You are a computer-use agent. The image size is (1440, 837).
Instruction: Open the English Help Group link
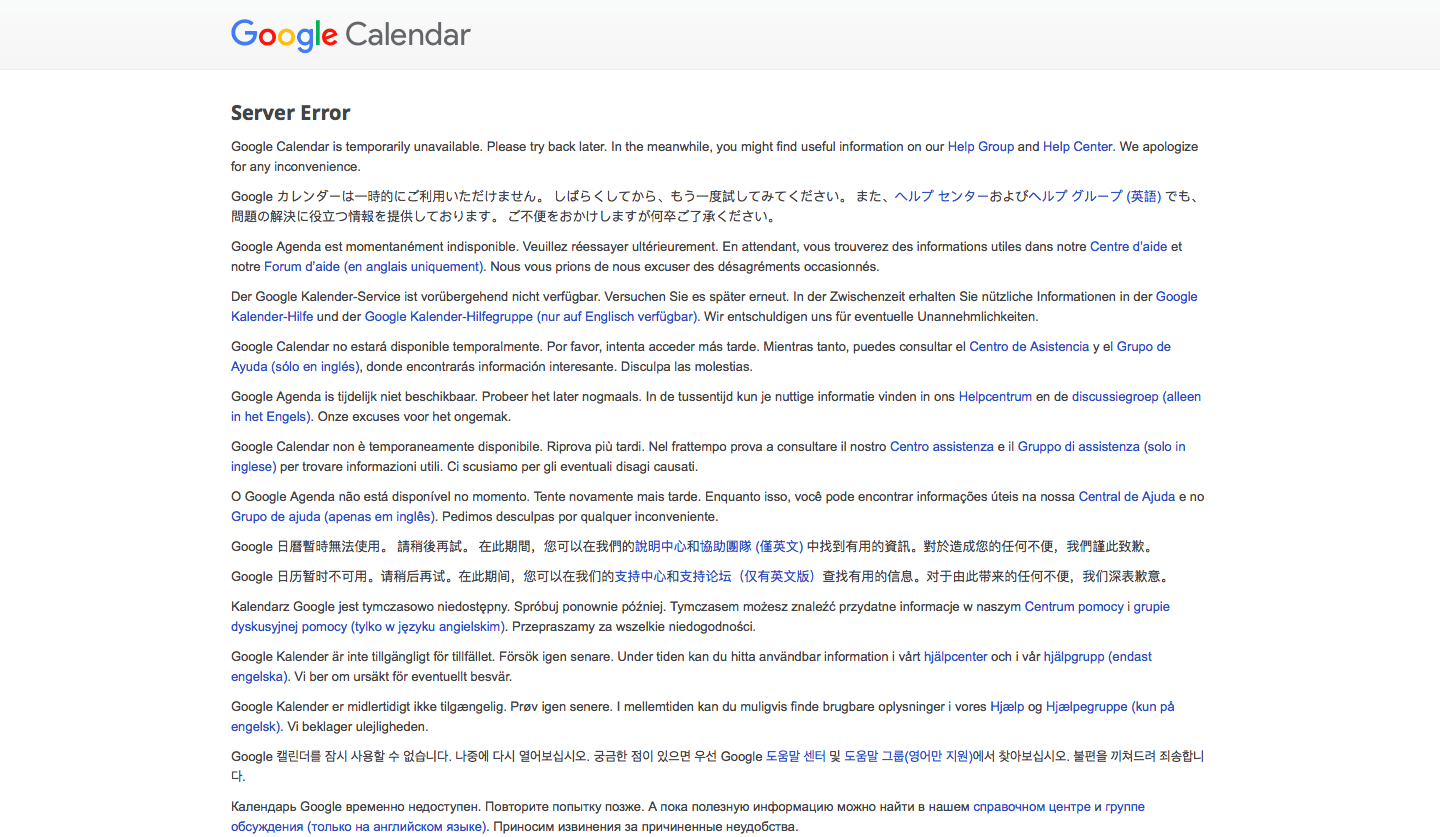tap(981, 146)
